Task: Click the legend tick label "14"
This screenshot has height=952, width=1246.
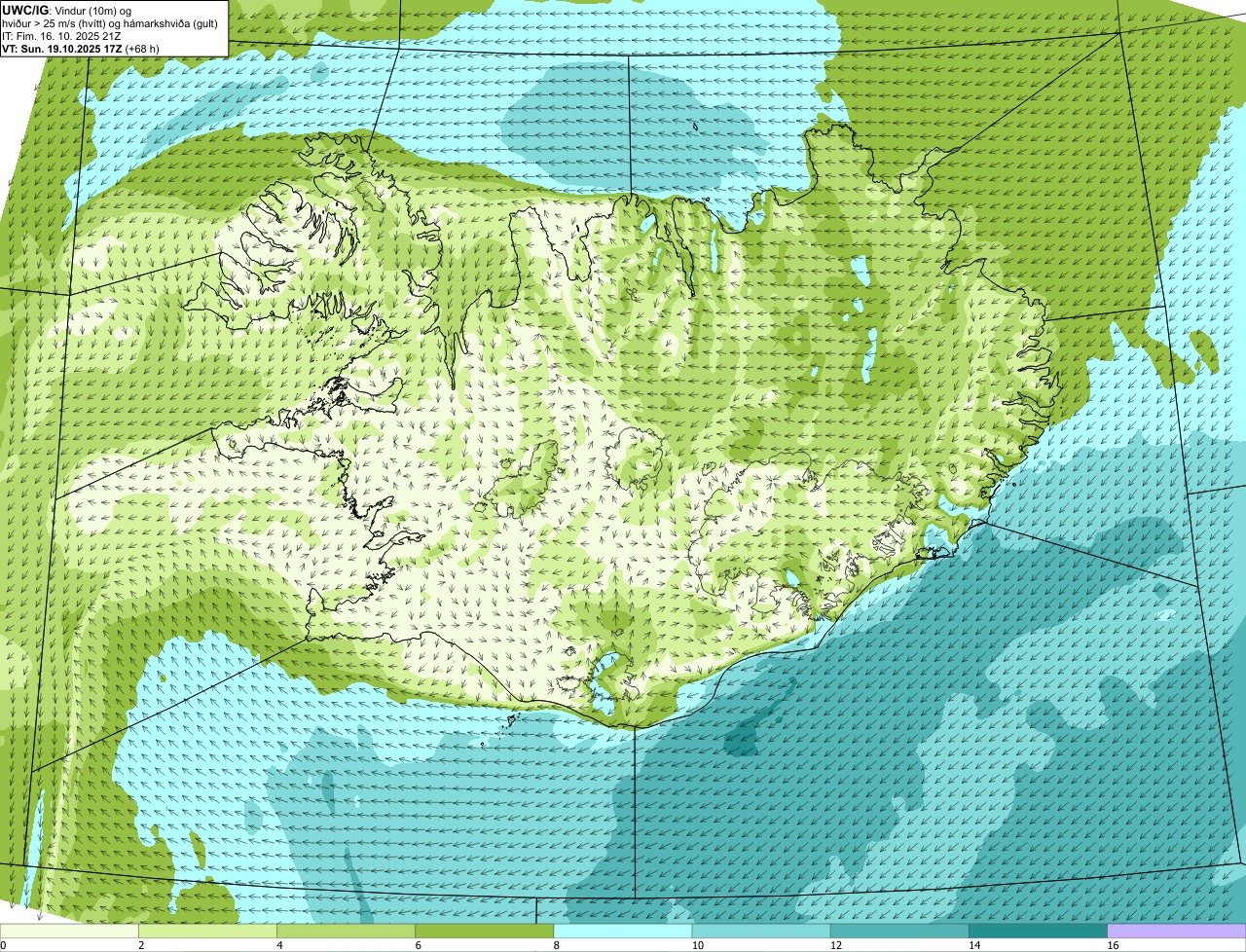Action: click(x=973, y=945)
